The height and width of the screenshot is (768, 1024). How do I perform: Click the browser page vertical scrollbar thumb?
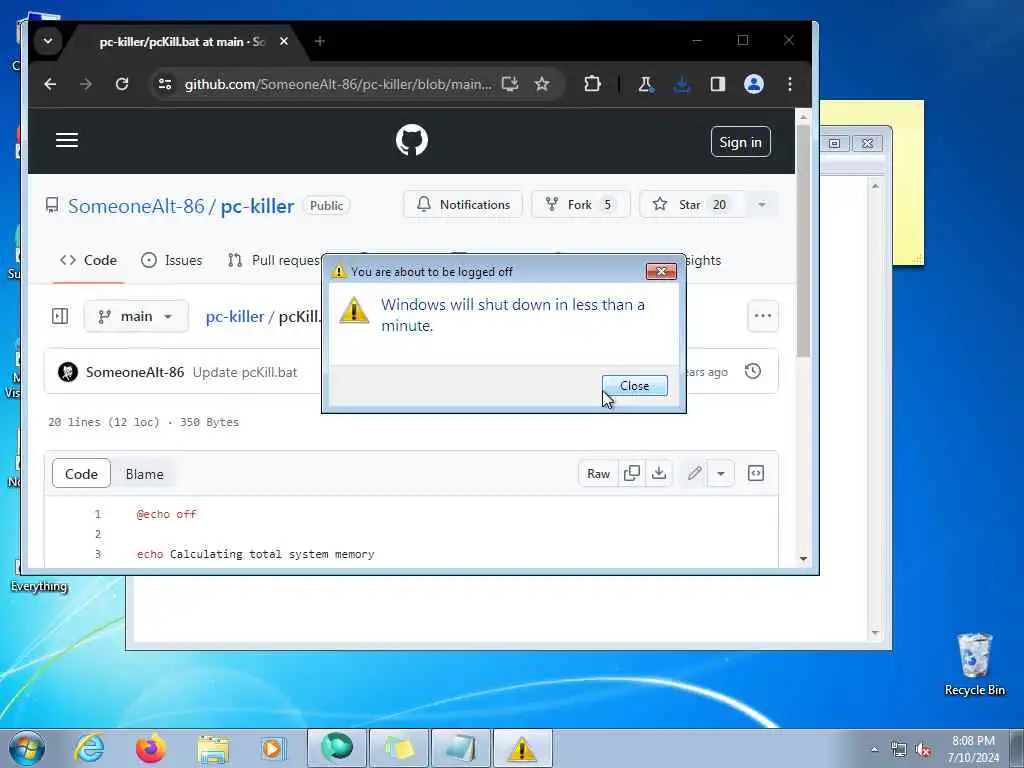(x=803, y=240)
